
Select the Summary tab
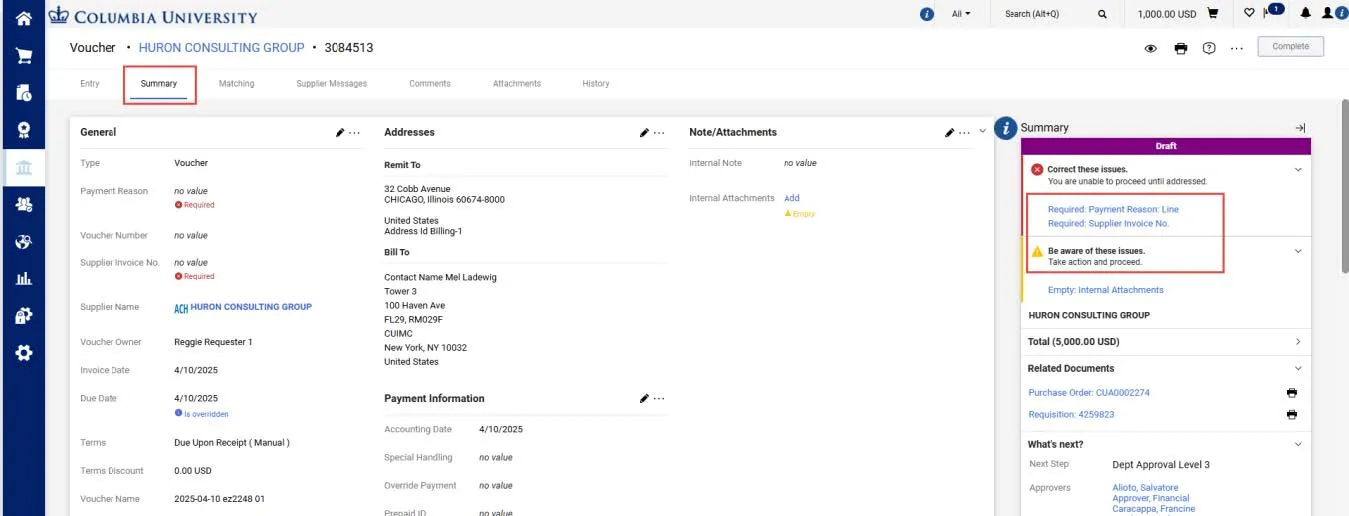click(159, 84)
